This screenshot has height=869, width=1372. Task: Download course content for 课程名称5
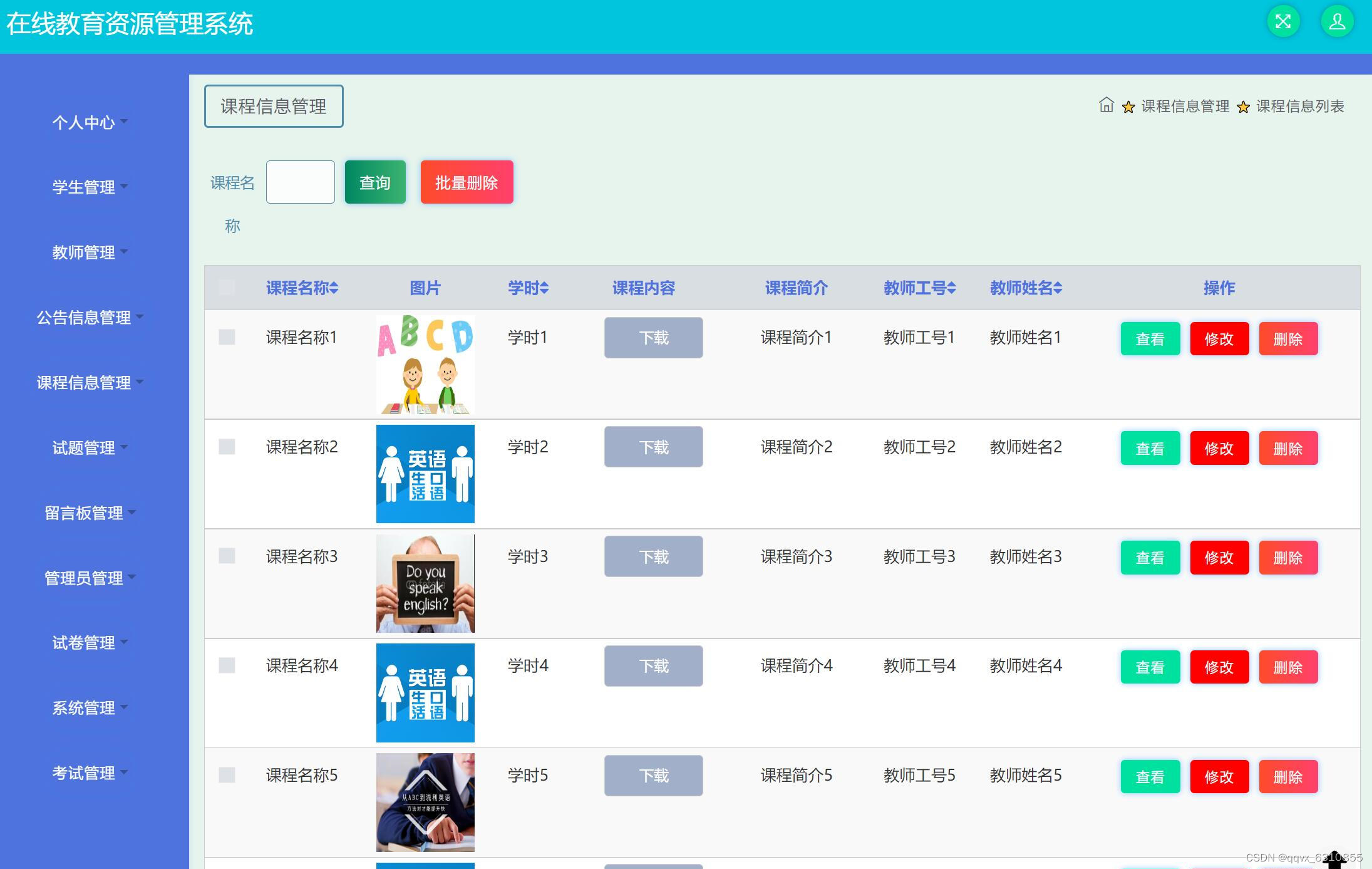(653, 776)
